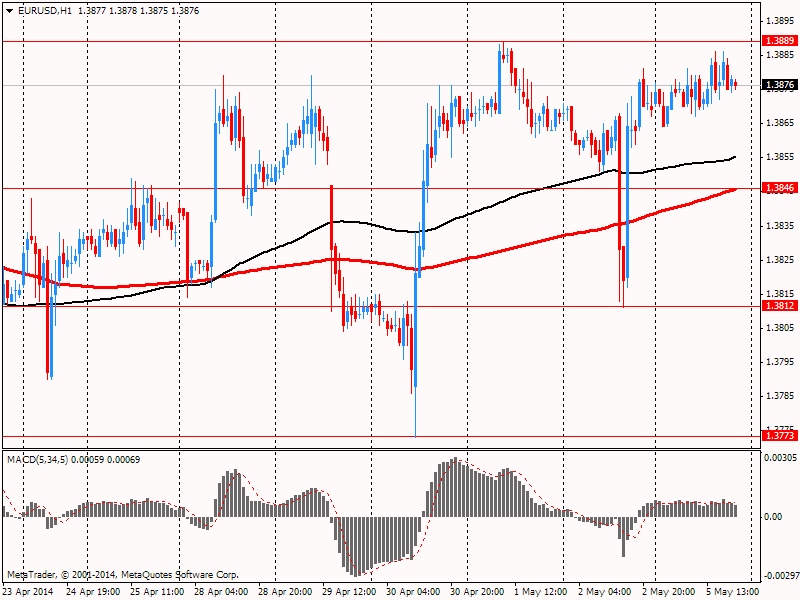Screen dimensions: 800x600
Task: Click the dropdown triangle beside EURUSD,H1
Action: pos(10,11)
